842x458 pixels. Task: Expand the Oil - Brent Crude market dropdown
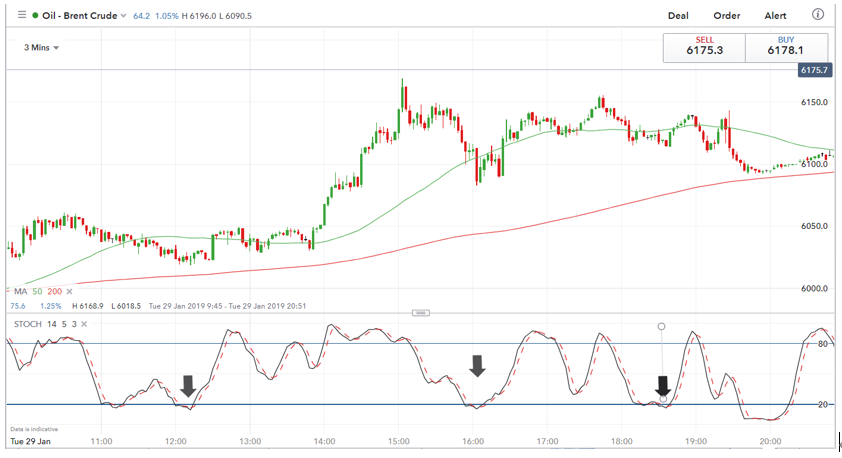click(x=123, y=16)
